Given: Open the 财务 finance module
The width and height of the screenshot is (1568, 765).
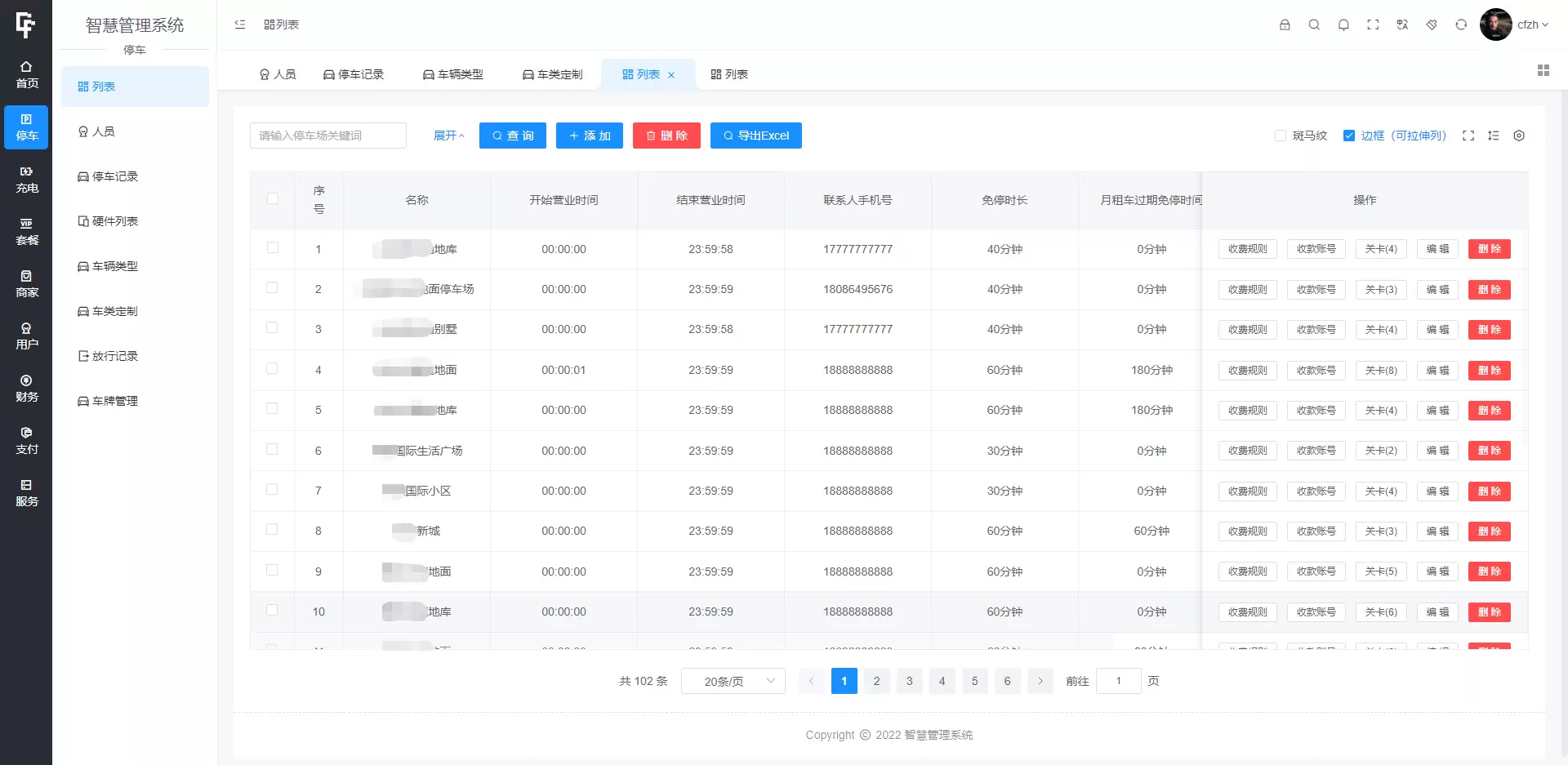Looking at the screenshot, I should coord(26,389).
